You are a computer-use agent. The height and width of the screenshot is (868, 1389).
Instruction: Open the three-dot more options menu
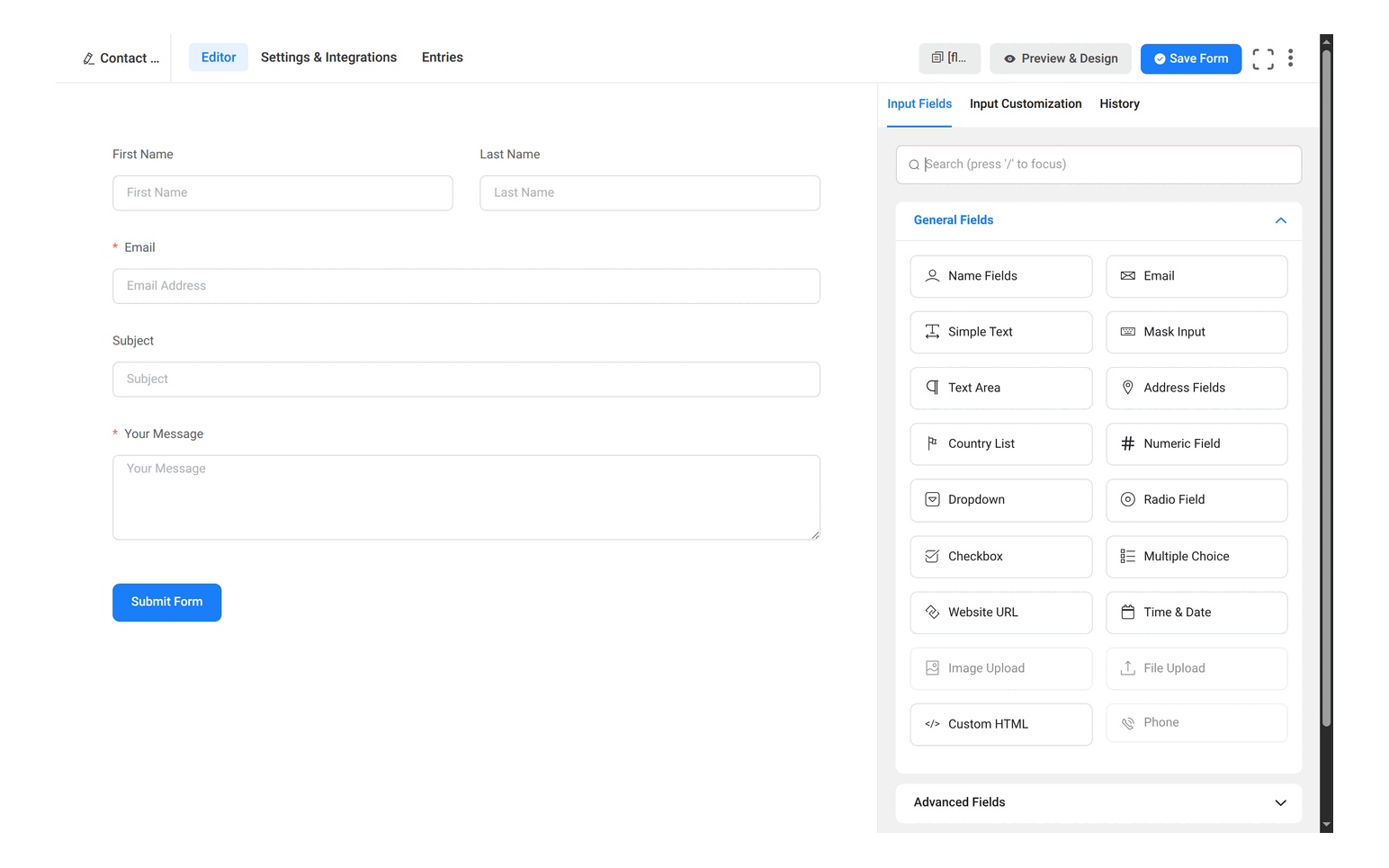click(x=1290, y=58)
